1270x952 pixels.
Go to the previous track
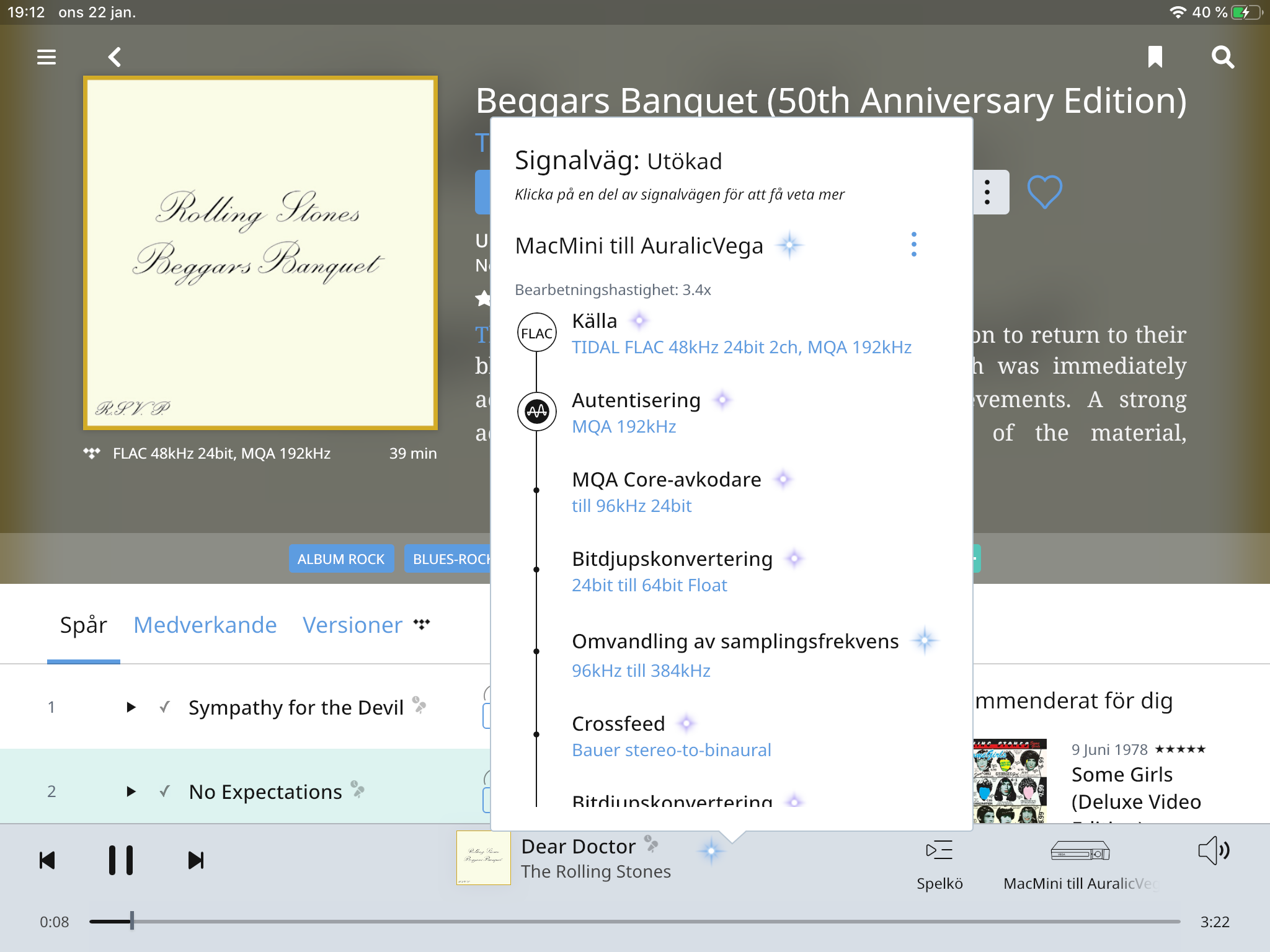47,860
